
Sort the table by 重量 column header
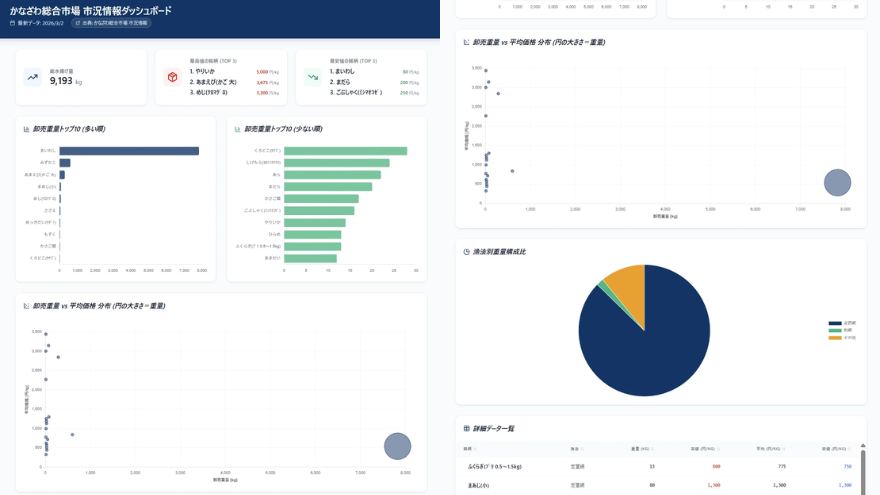click(642, 449)
